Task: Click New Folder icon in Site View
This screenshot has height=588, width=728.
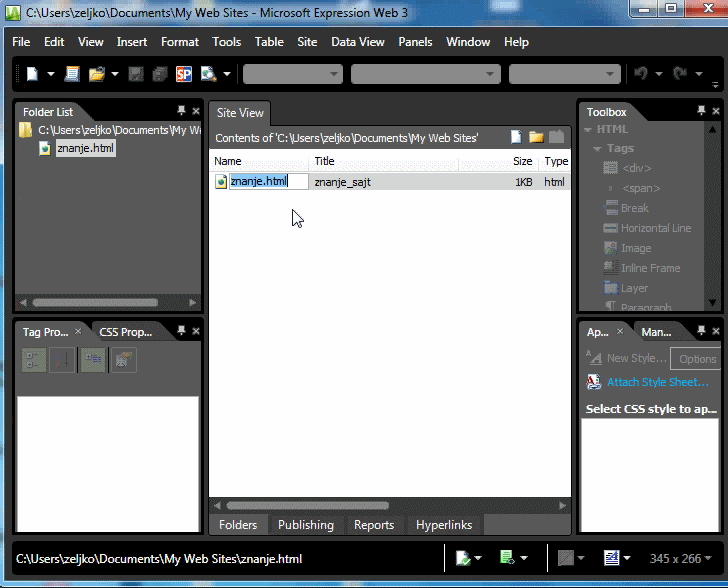Action: coord(536,137)
